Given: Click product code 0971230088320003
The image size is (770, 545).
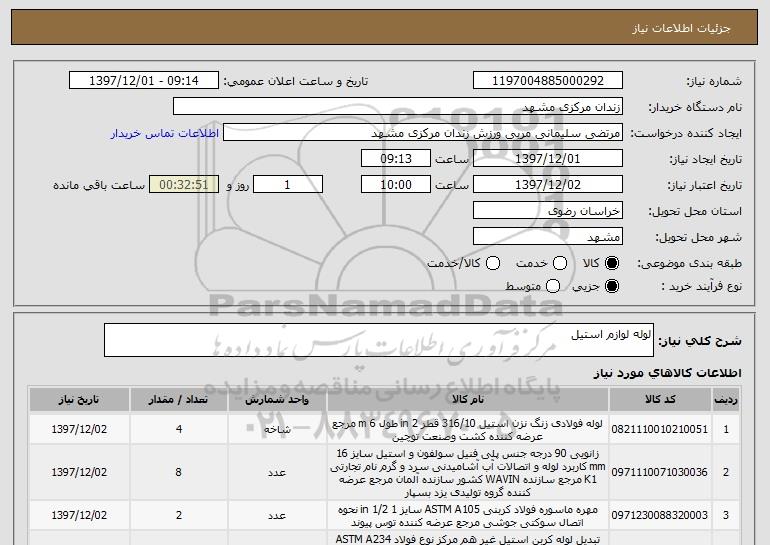Looking at the screenshot, I should tap(660, 515).
